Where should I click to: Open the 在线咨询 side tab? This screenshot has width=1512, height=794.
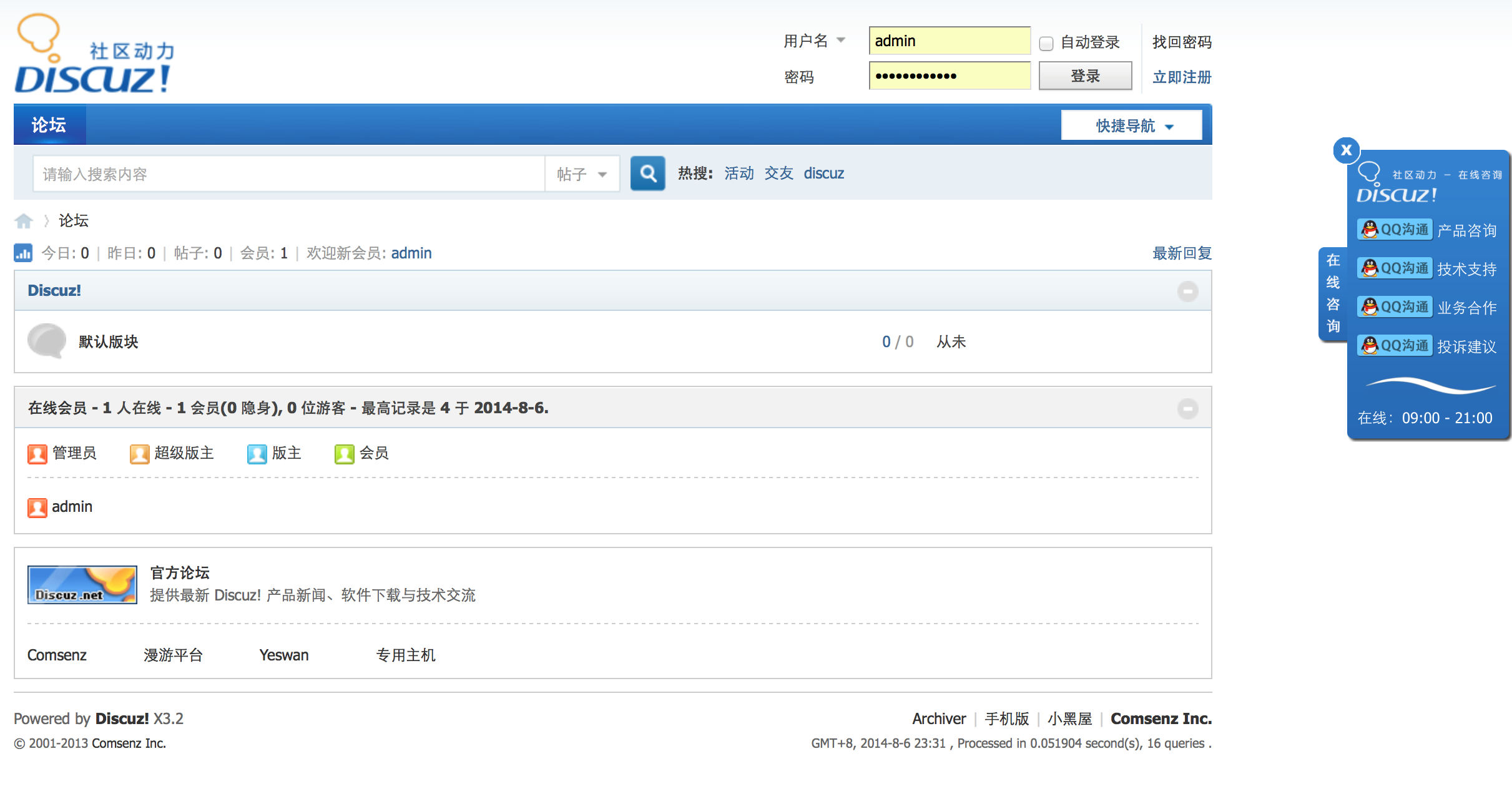coord(1332,293)
